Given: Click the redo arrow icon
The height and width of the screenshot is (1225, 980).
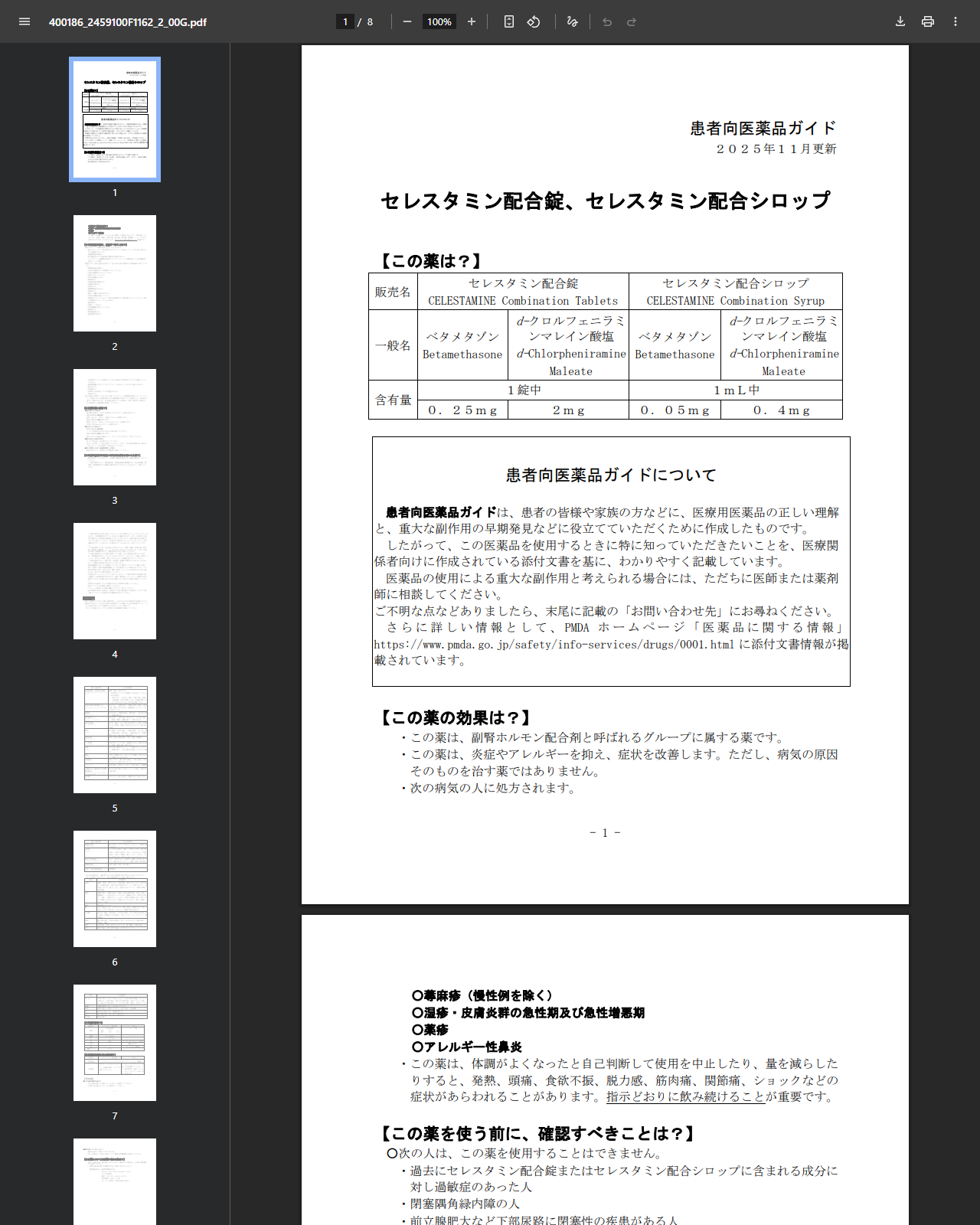Looking at the screenshot, I should pyautogui.click(x=632, y=21).
